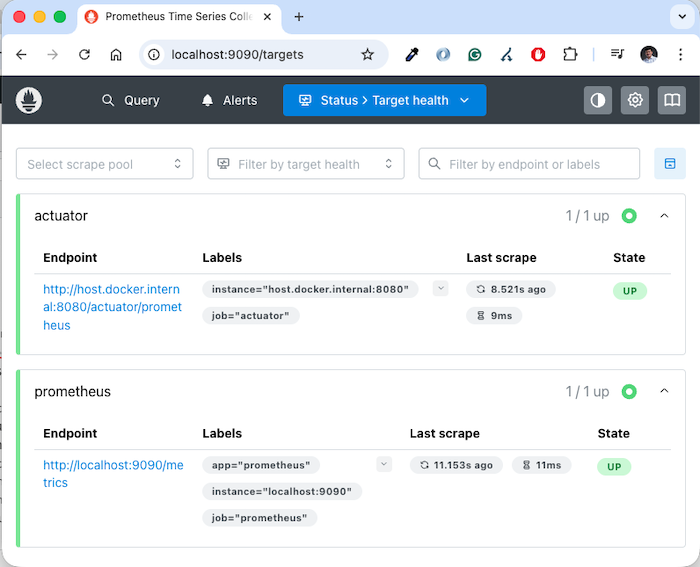Click the collapse-all pools icon button
The image size is (700, 567).
click(670, 163)
